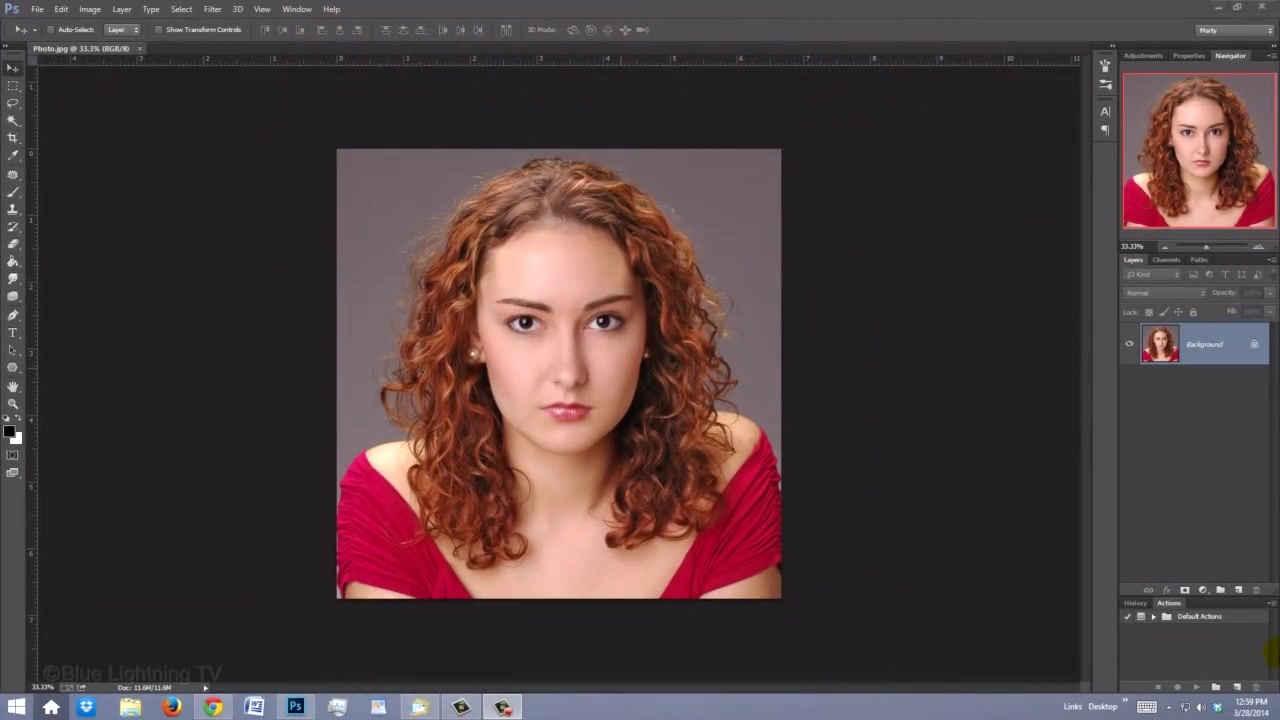Screen dimensions: 1280x720
Task: Switch to the Adjustments tab
Action: pyautogui.click(x=1143, y=56)
